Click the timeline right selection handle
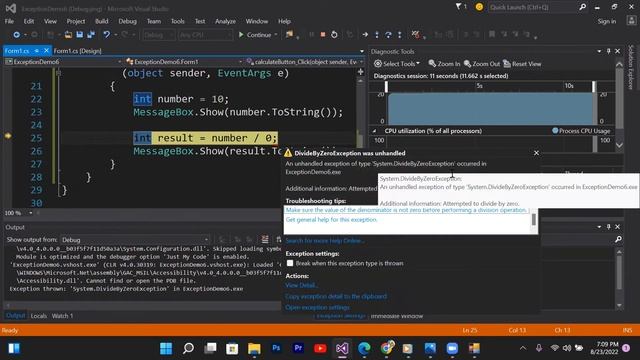Viewport: 640px width, 360px height. (x=594, y=87)
